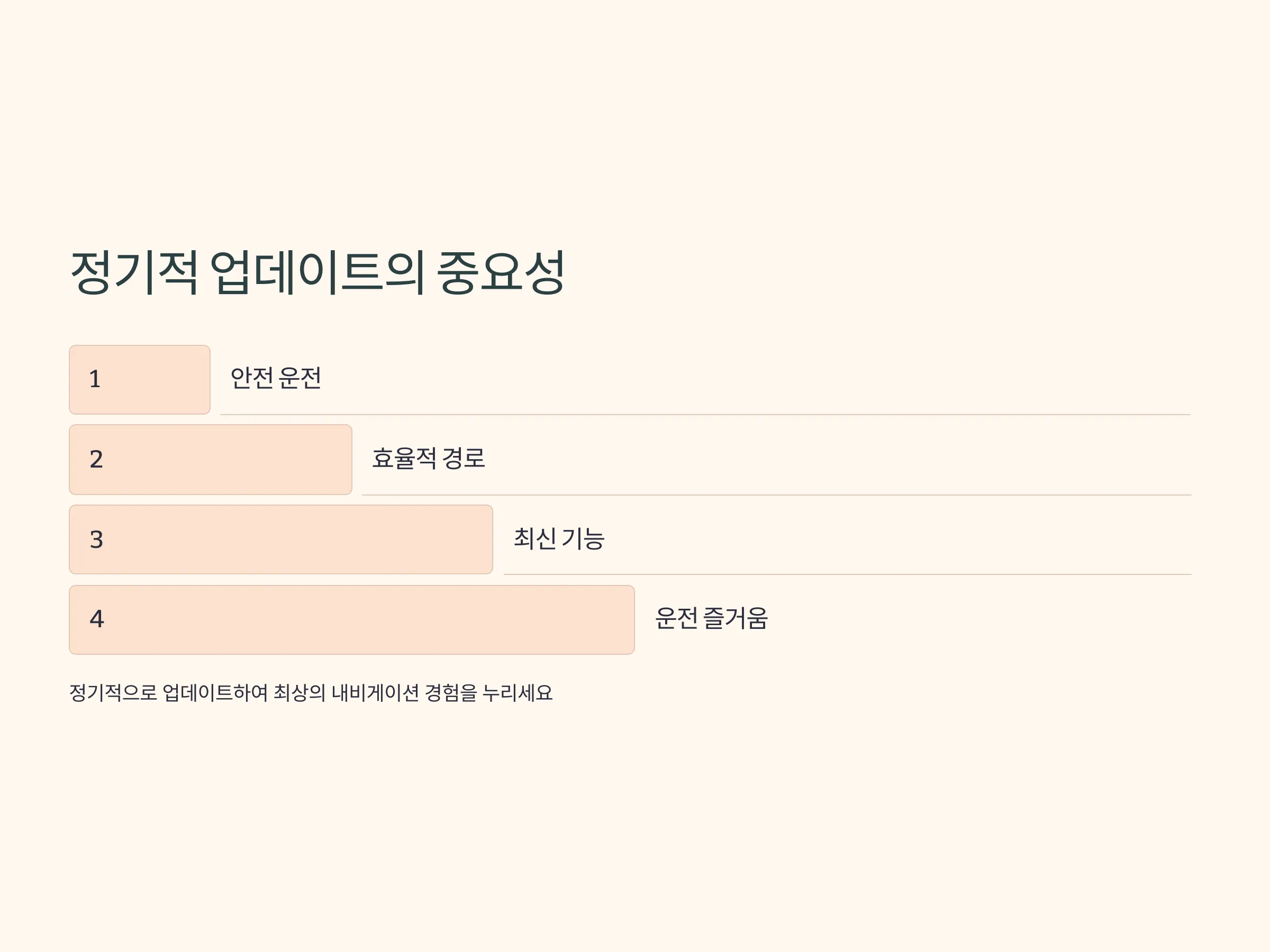Select the peach box numbered 1
This screenshot has width=1270, height=952.
[x=140, y=379]
